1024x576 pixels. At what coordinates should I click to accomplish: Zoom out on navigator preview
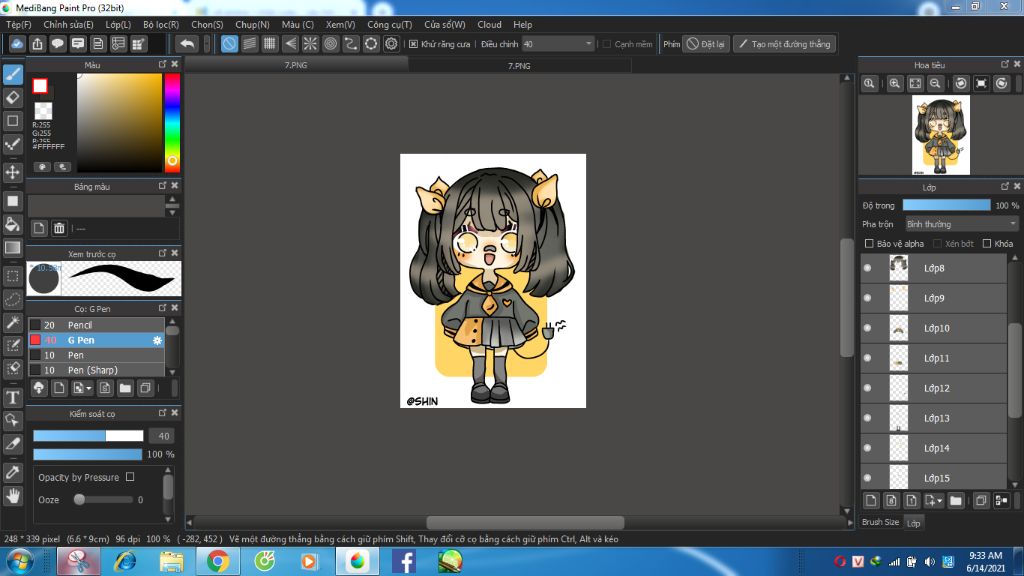pos(935,84)
